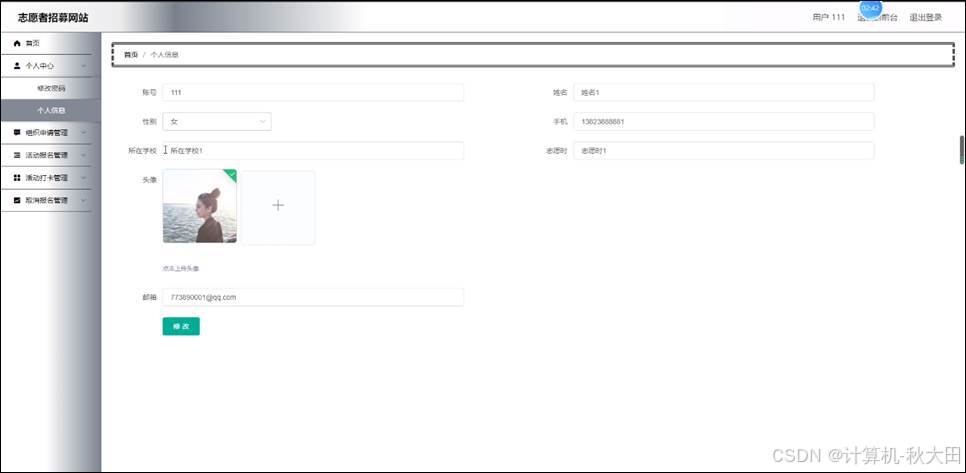Screen dimensions: 966x473
Task: Click the uploaded avatar photo thumbnail
Action: (x=200, y=206)
